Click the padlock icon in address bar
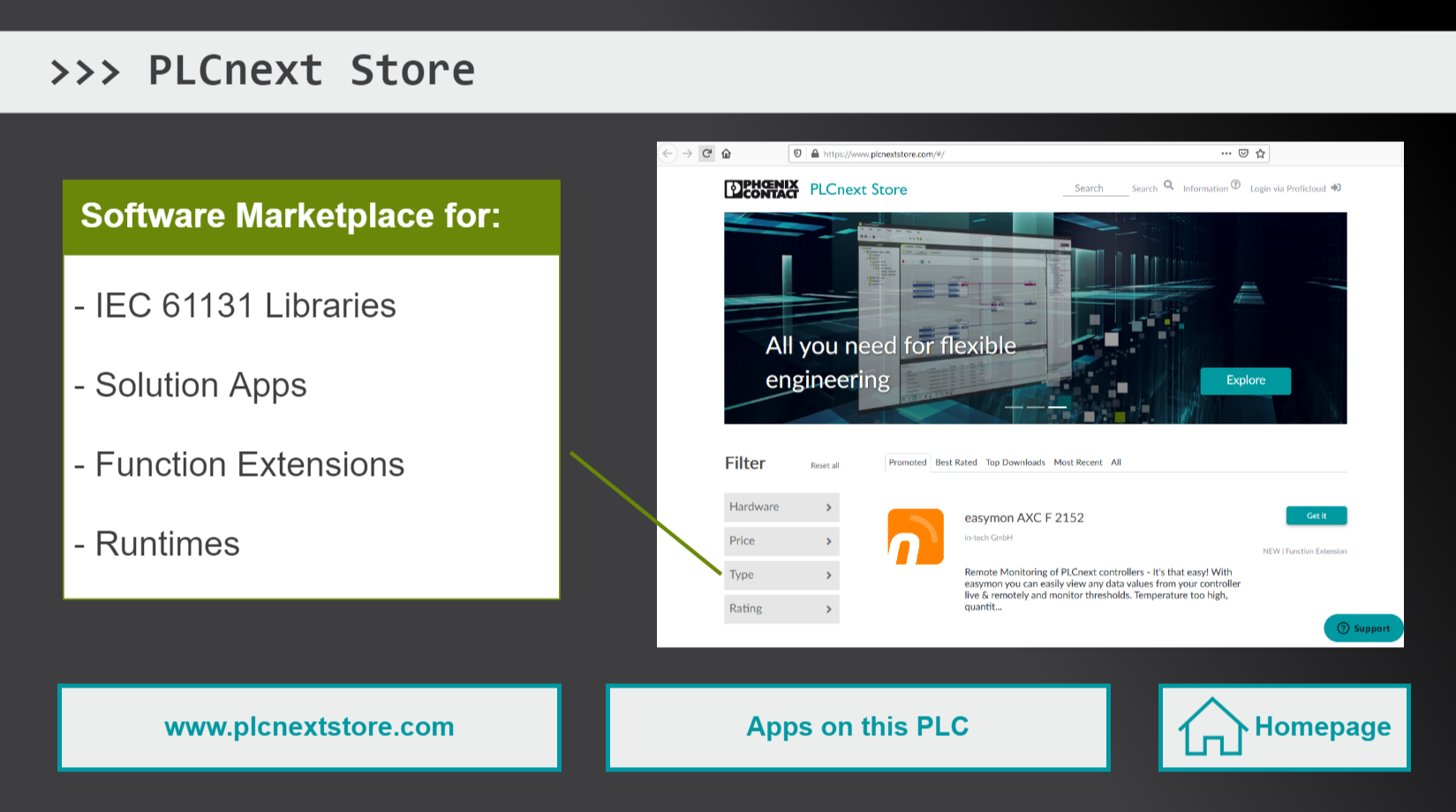This screenshot has height=812, width=1456. tap(815, 154)
